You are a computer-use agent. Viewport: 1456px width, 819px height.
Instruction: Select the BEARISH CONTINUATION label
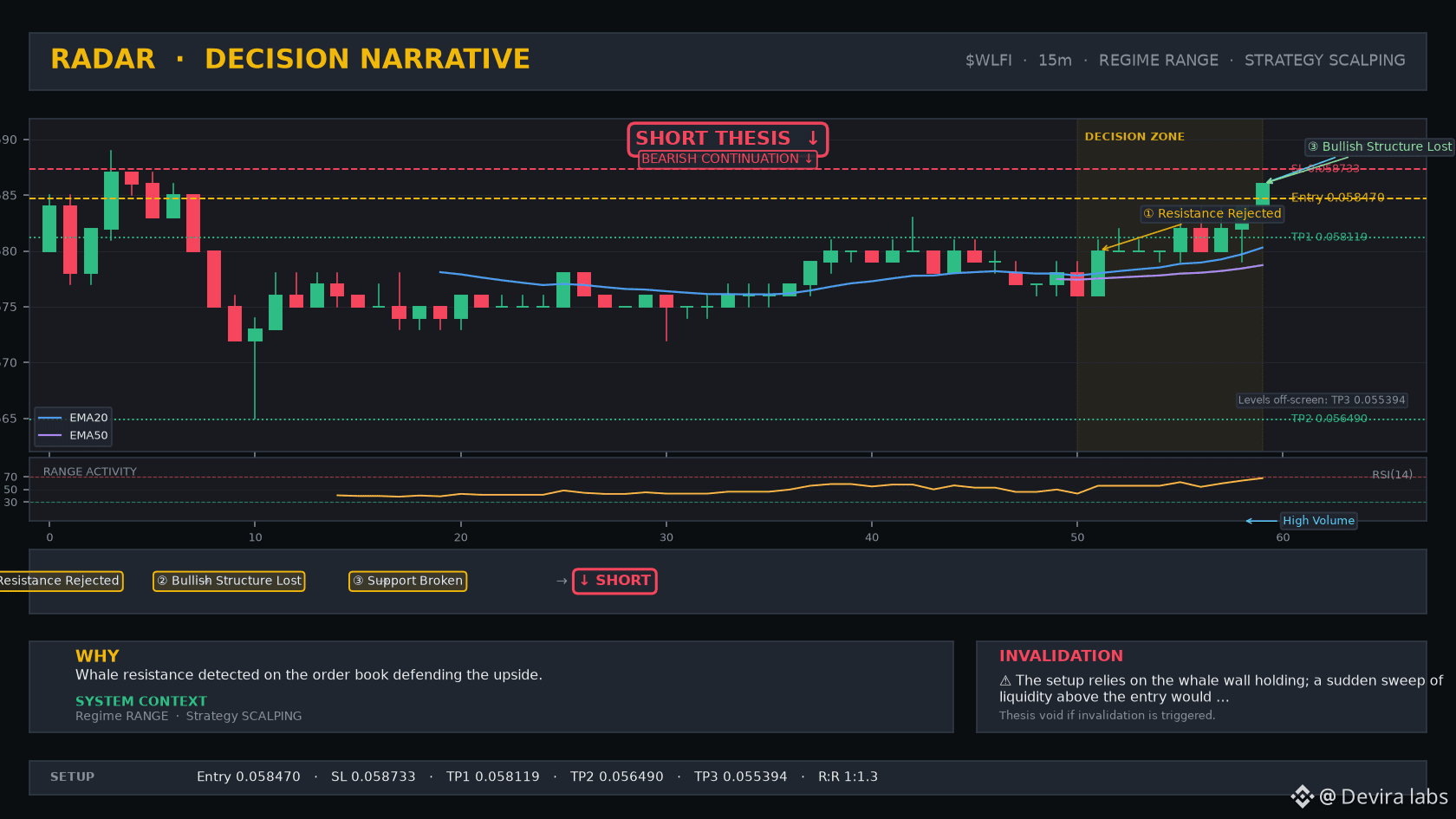[727, 159]
